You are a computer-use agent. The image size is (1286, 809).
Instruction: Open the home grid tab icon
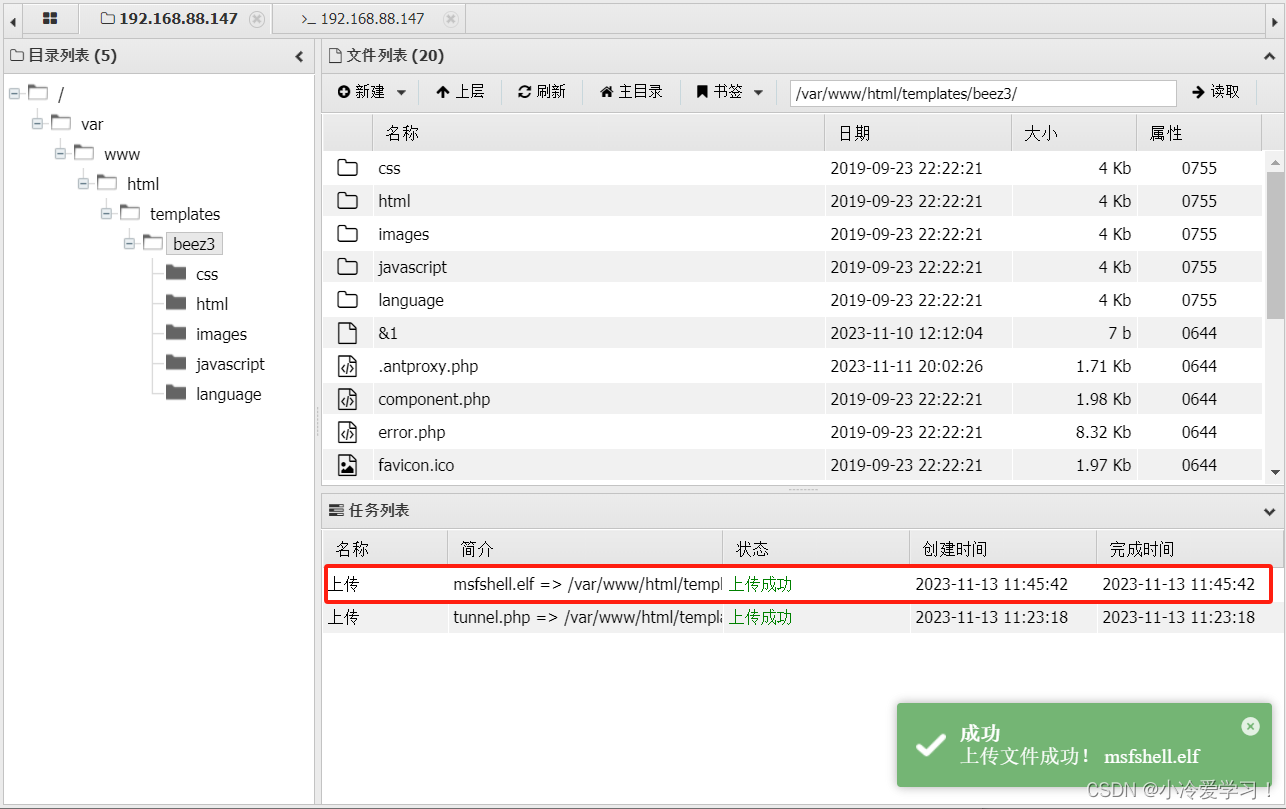[50, 18]
